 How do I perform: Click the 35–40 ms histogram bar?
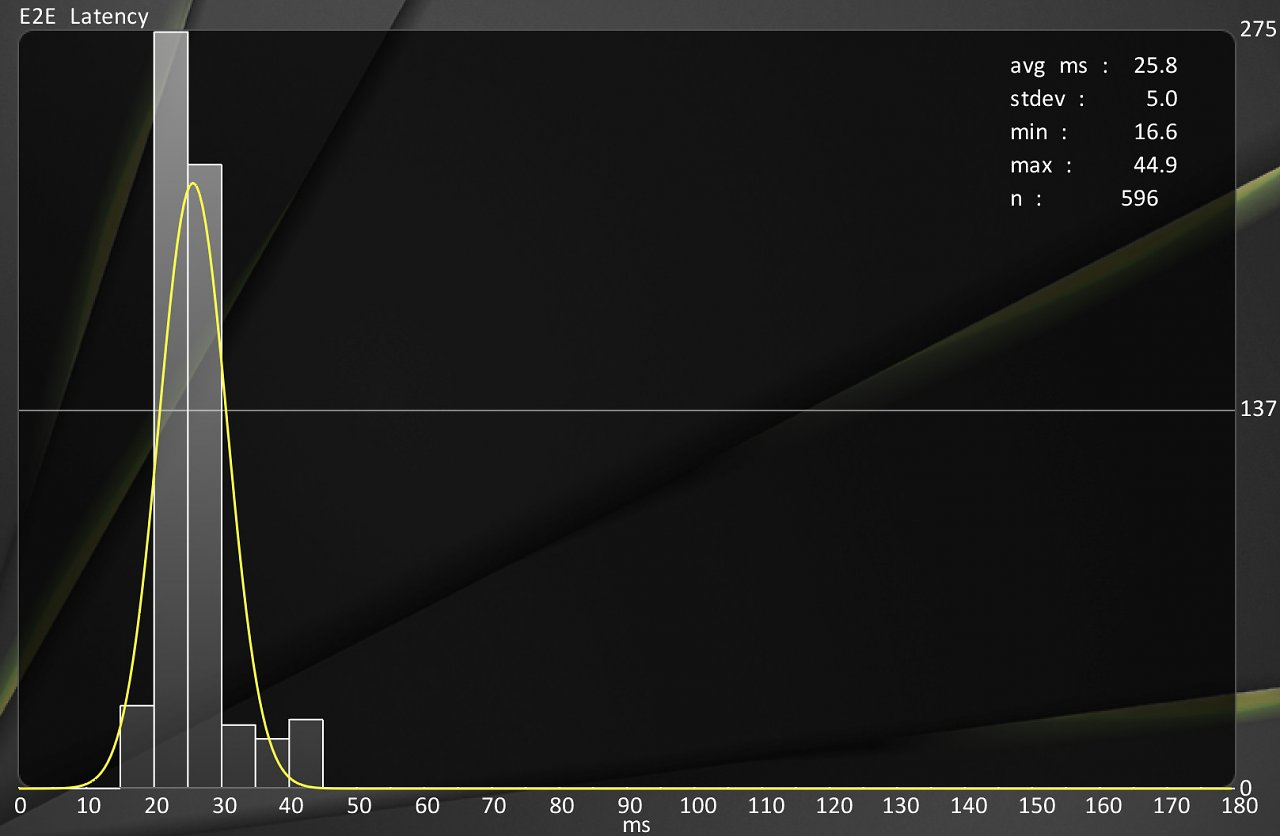[x=273, y=763]
